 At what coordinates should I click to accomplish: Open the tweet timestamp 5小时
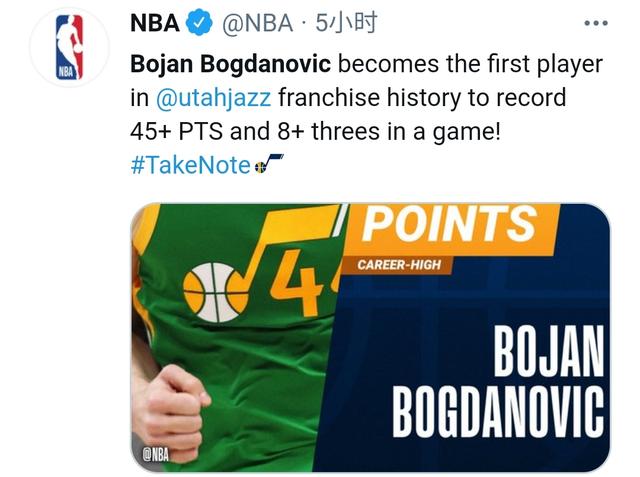tap(346, 23)
